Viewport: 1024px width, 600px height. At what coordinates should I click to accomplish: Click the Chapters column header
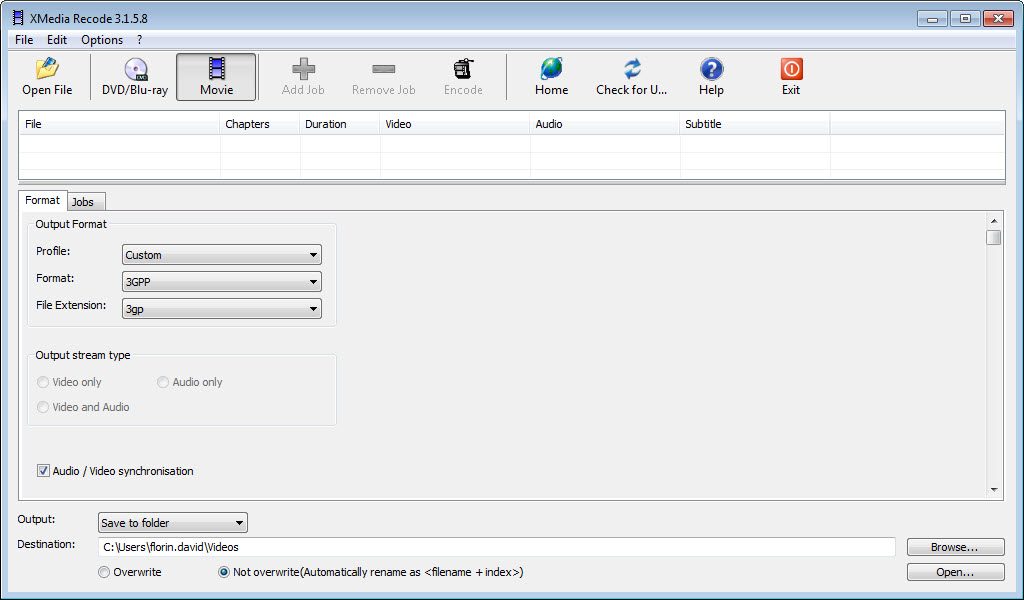[x=260, y=124]
